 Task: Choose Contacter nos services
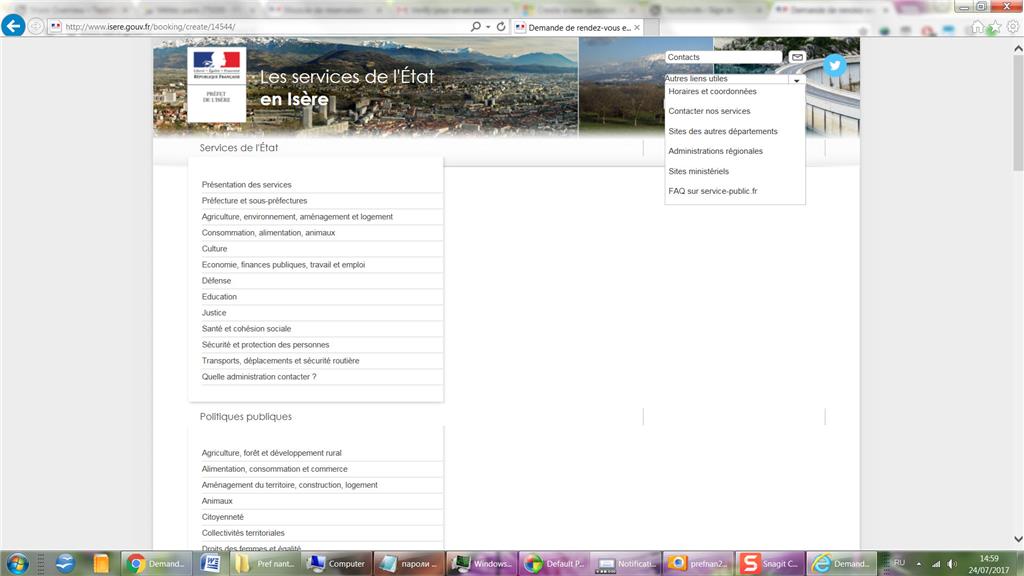pos(709,111)
